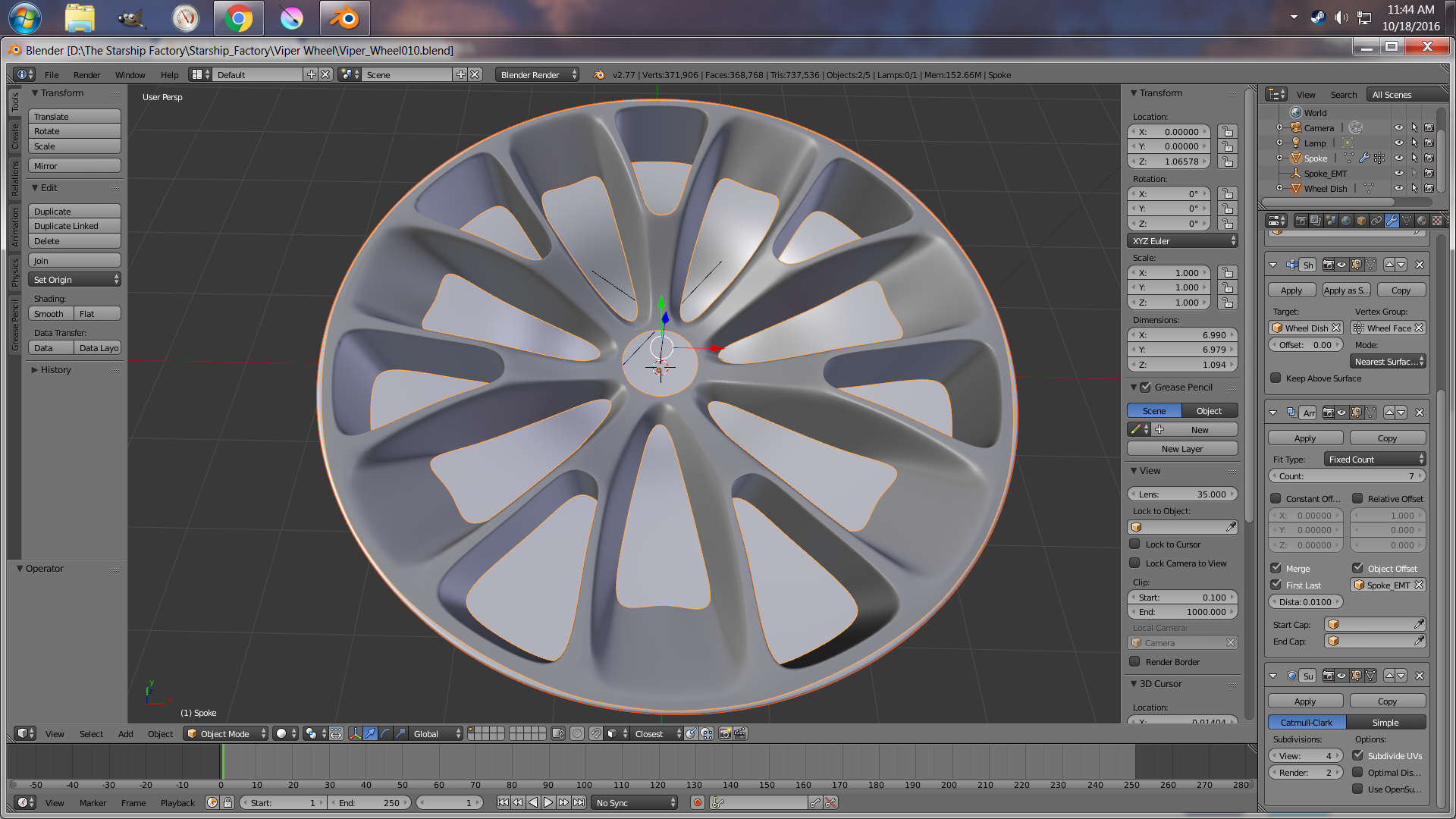Open the Render properties tab icon

pos(1301,221)
